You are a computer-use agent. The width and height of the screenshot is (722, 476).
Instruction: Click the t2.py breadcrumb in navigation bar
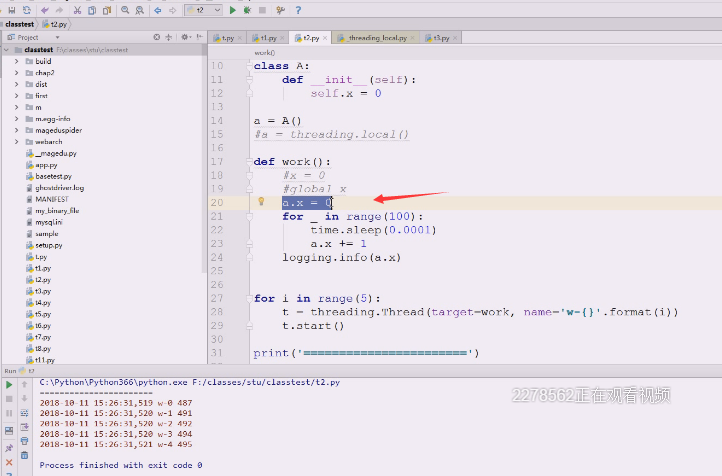55,24
